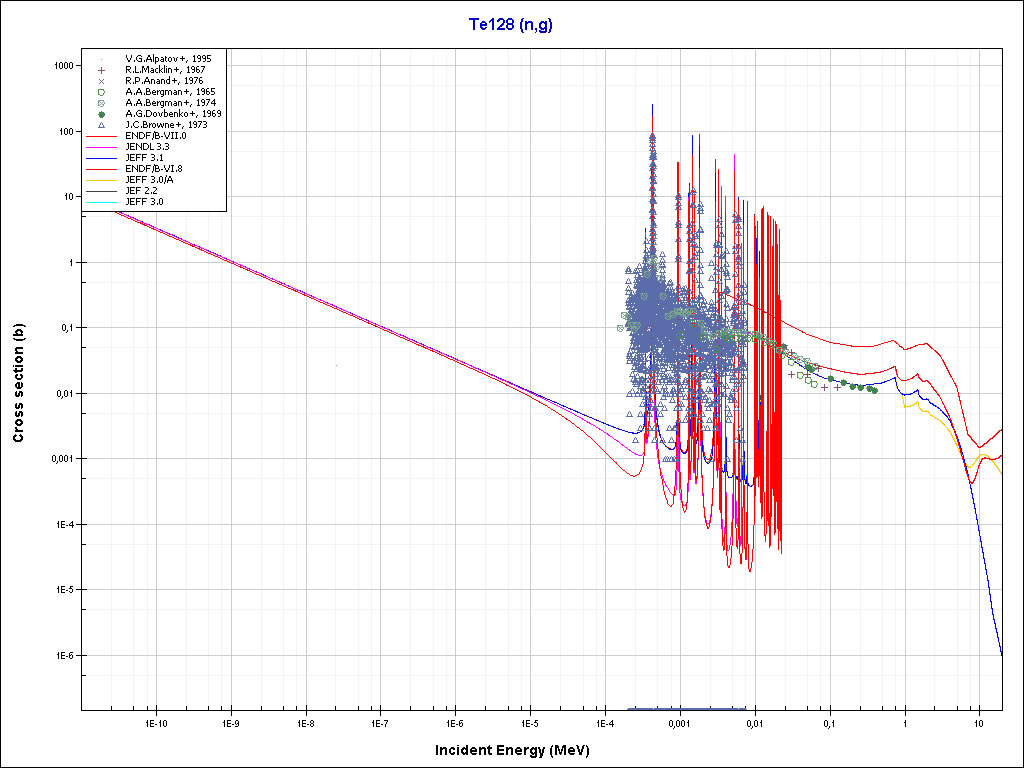The width and height of the screenshot is (1024, 768).
Task: Click the magenta line sample for JENDL 3.3
Action: point(102,147)
